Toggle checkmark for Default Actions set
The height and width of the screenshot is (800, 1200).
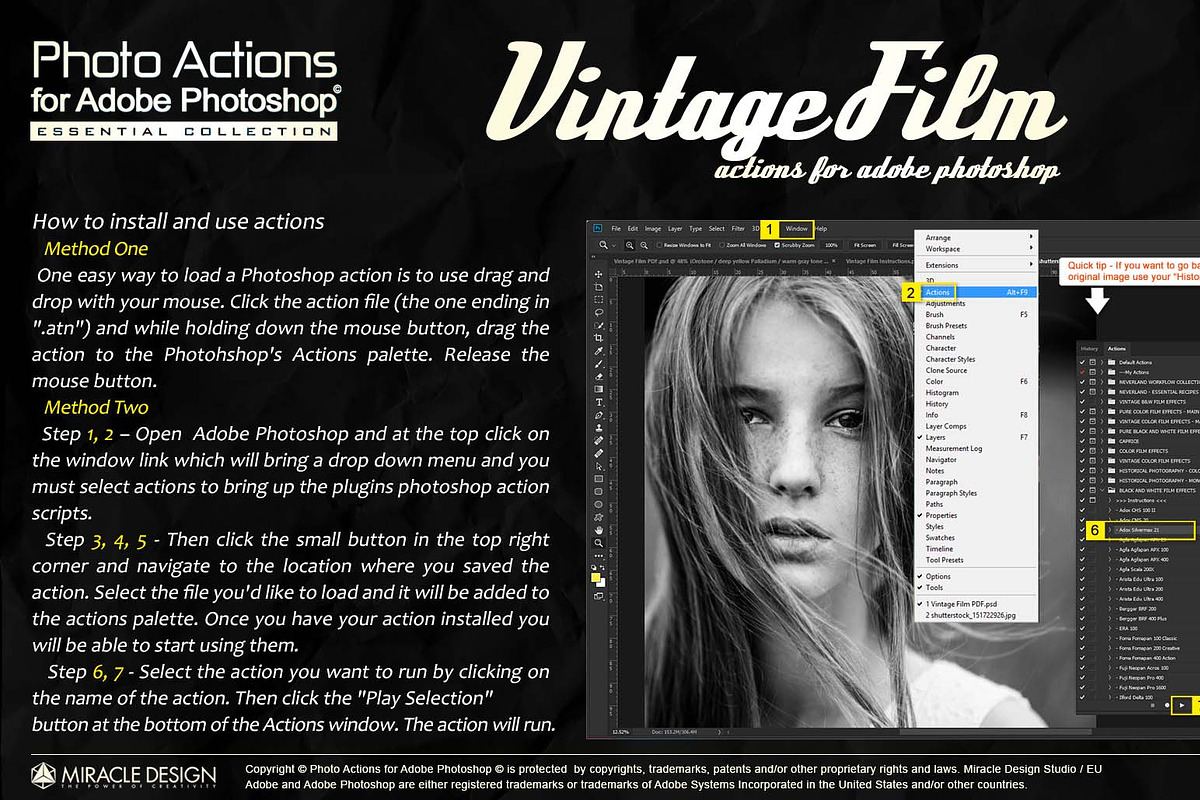tap(1082, 362)
